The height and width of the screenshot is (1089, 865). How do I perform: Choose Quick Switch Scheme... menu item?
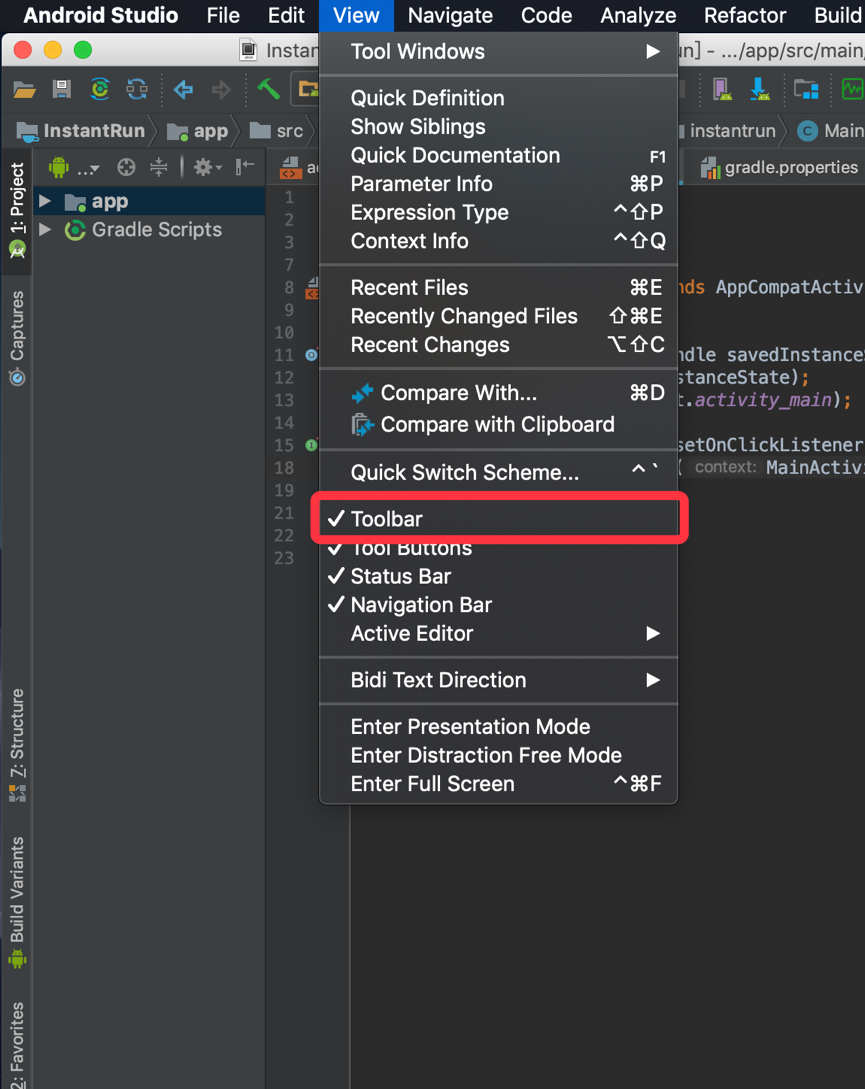[x=498, y=472]
